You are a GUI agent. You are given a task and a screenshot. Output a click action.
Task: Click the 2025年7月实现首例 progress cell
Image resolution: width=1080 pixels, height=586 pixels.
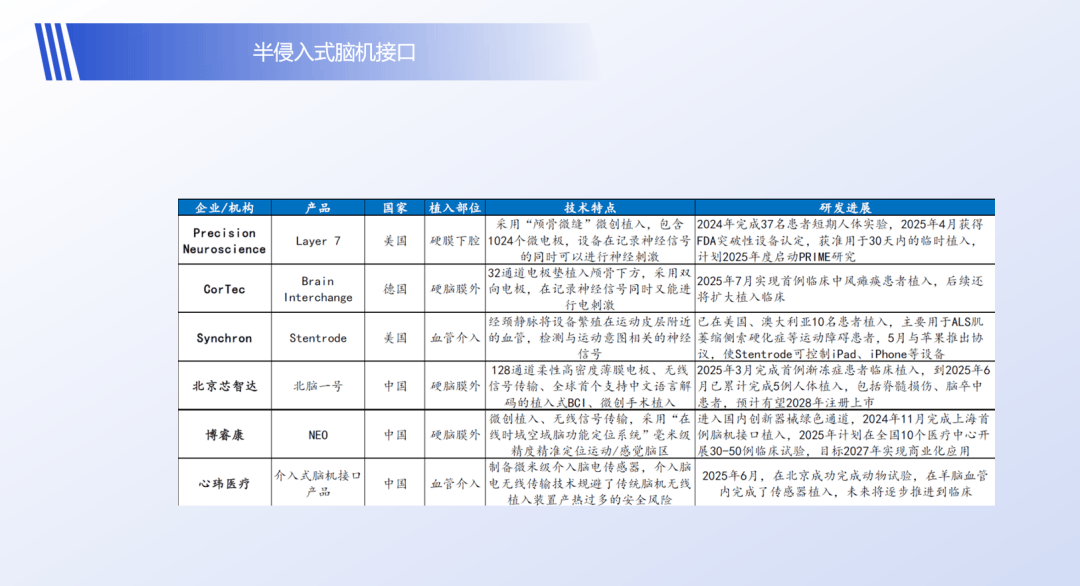tap(845, 289)
